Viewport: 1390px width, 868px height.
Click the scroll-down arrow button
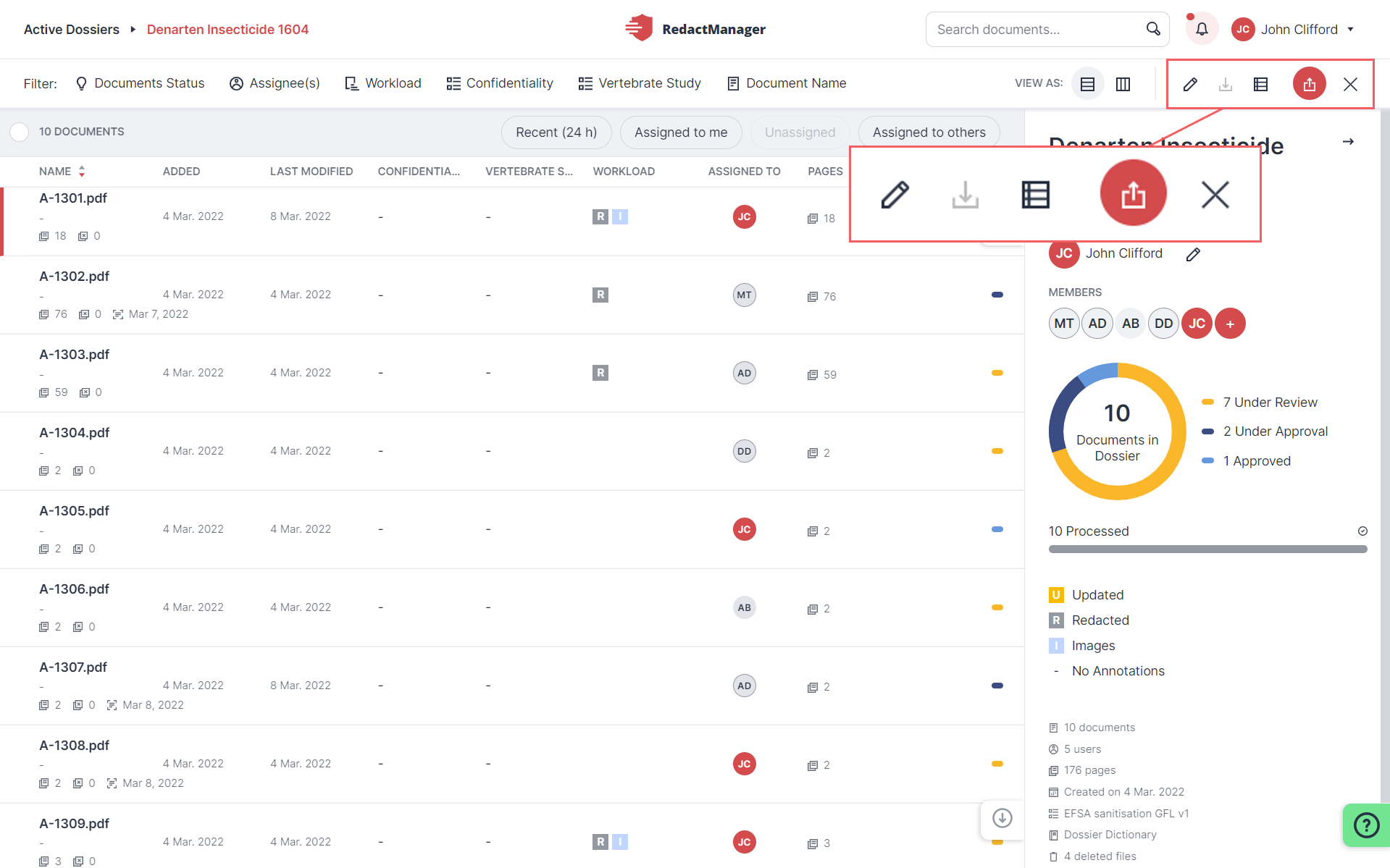pos(1002,818)
